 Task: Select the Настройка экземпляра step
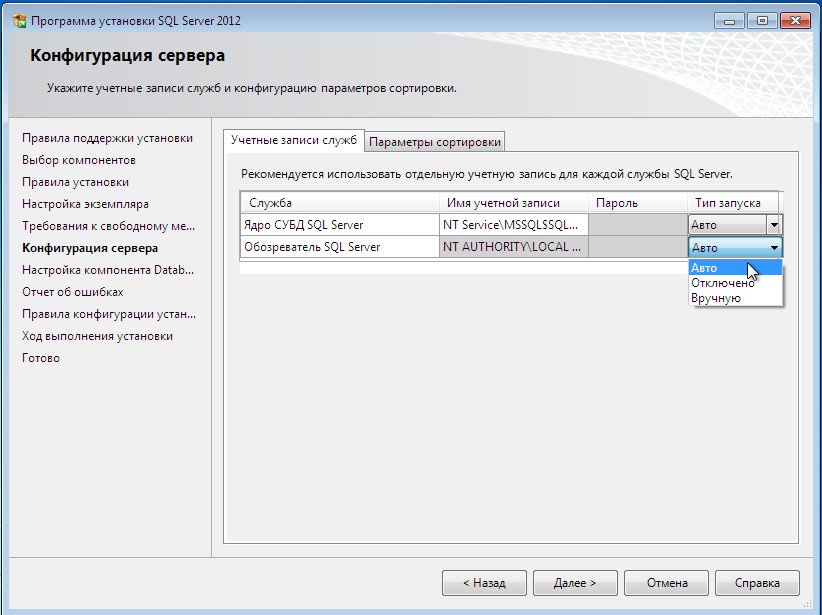click(x=85, y=204)
